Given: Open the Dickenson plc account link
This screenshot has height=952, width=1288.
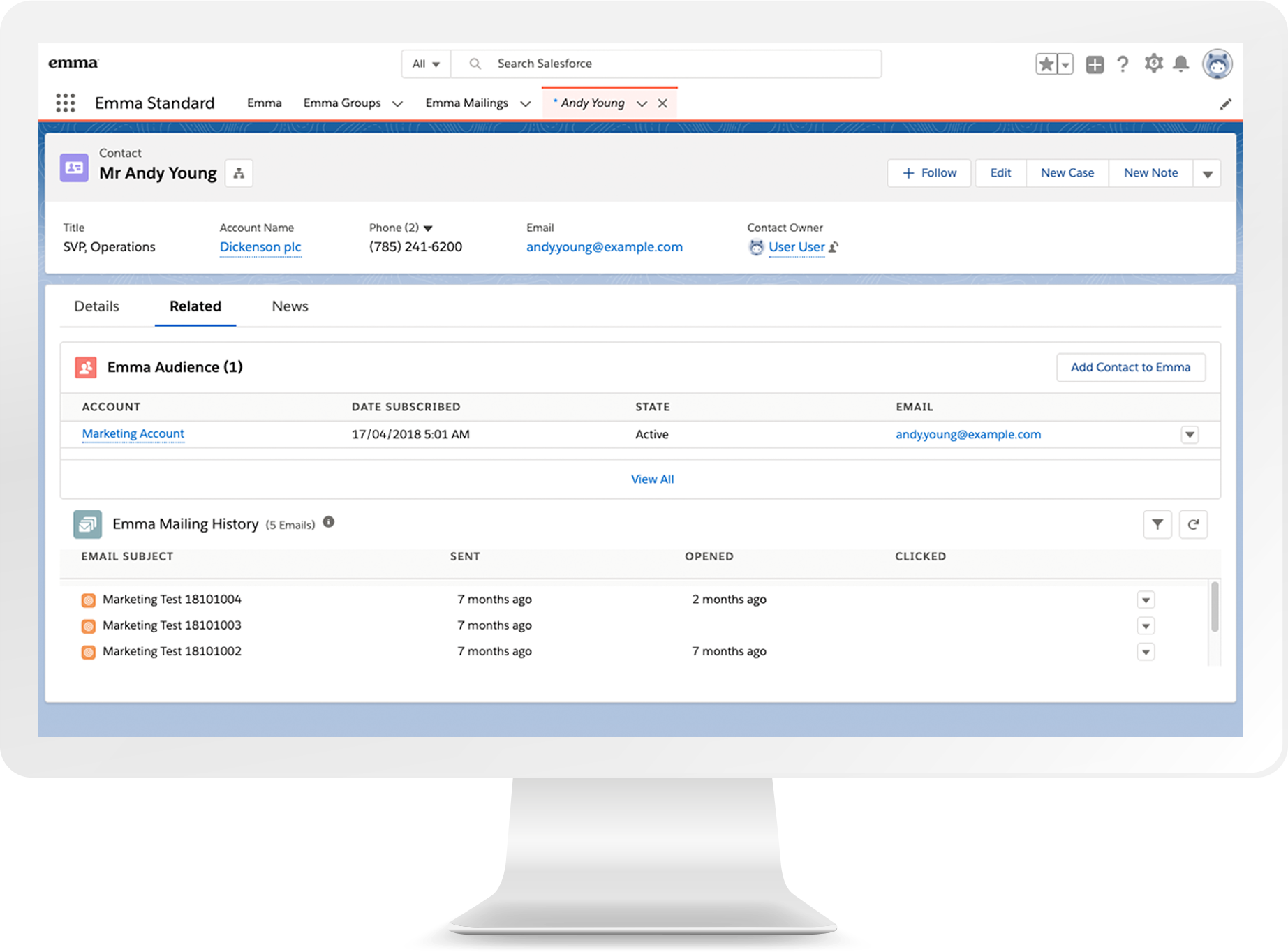Looking at the screenshot, I should click(260, 247).
